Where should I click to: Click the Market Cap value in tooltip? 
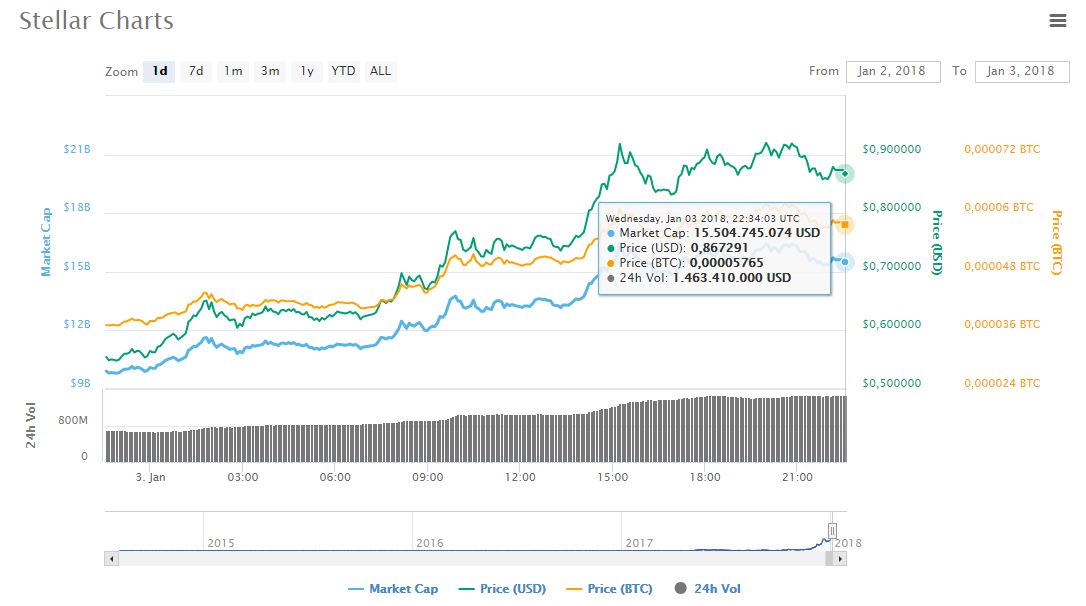tap(756, 233)
